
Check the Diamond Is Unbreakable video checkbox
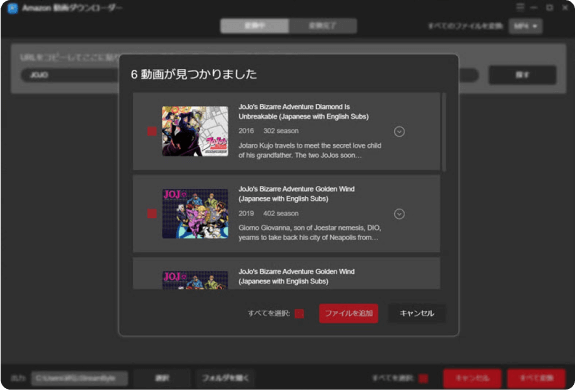(152, 131)
